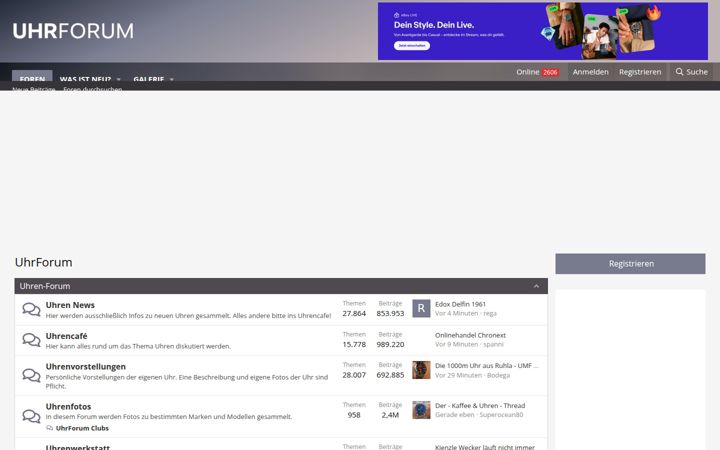Image resolution: width=720 pixels, height=450 pixels.
Task: Open thread Die 1000m Uhr aus Ruhla
Action: (486, 366)
